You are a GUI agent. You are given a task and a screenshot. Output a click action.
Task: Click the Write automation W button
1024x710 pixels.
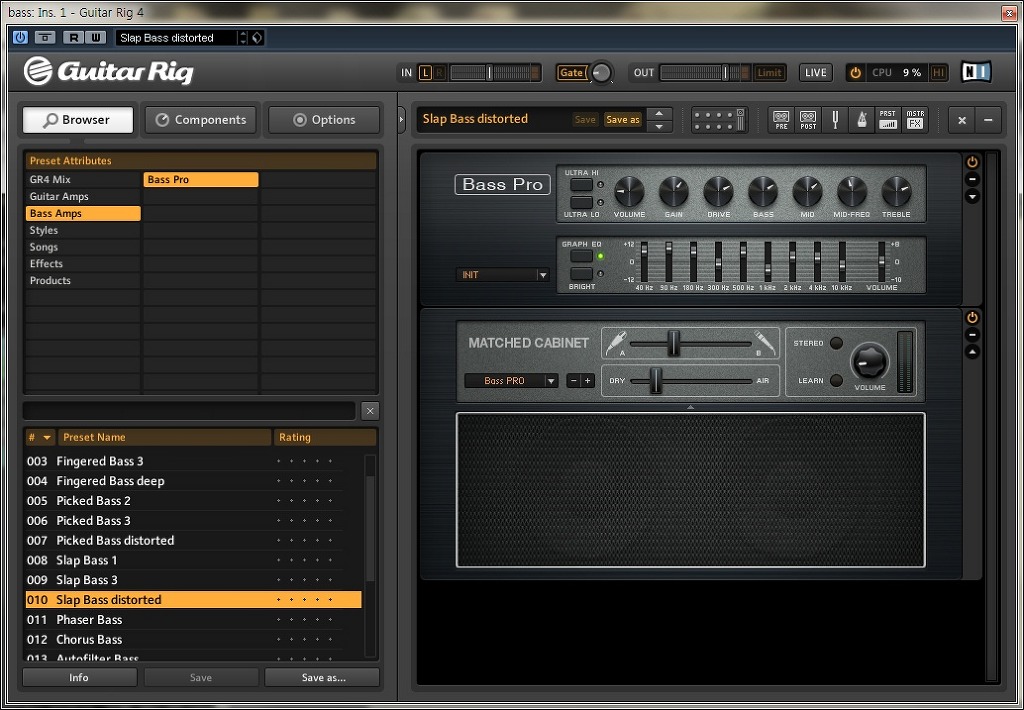(x=95, y=37)
